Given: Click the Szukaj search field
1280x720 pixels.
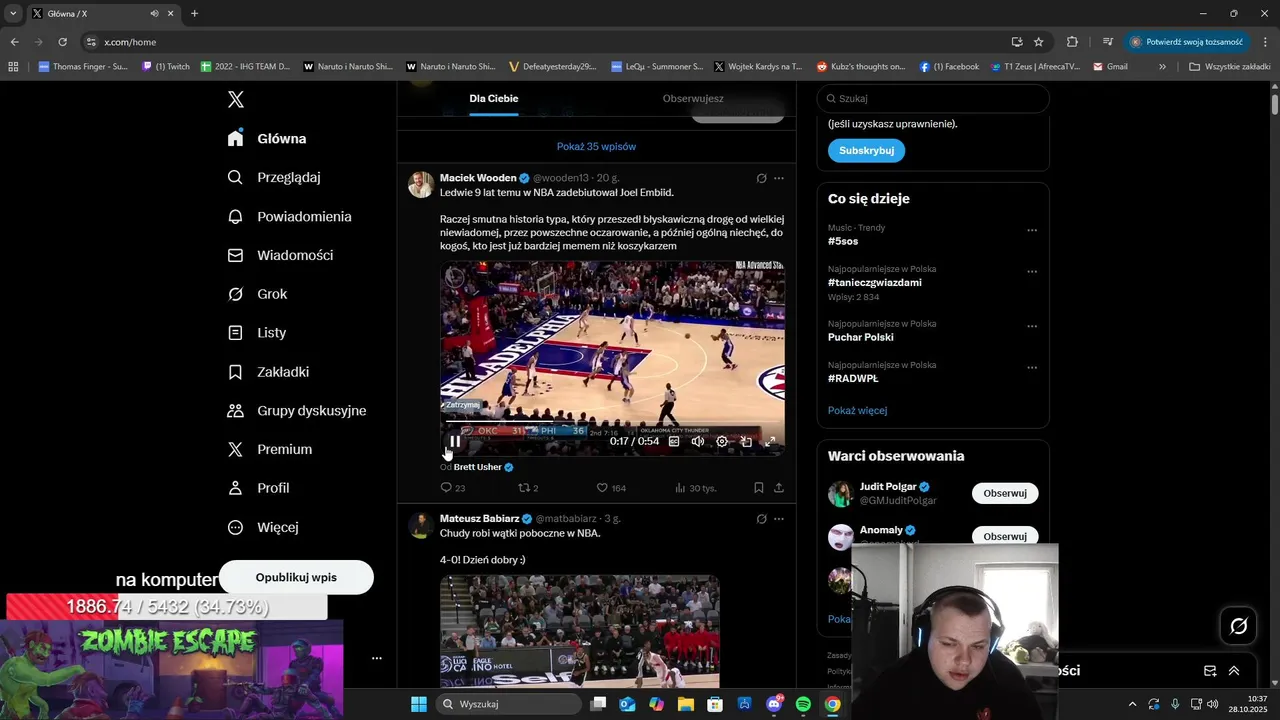Looking at the screenshot, I should pyautogui.click(x=933, y=98).
